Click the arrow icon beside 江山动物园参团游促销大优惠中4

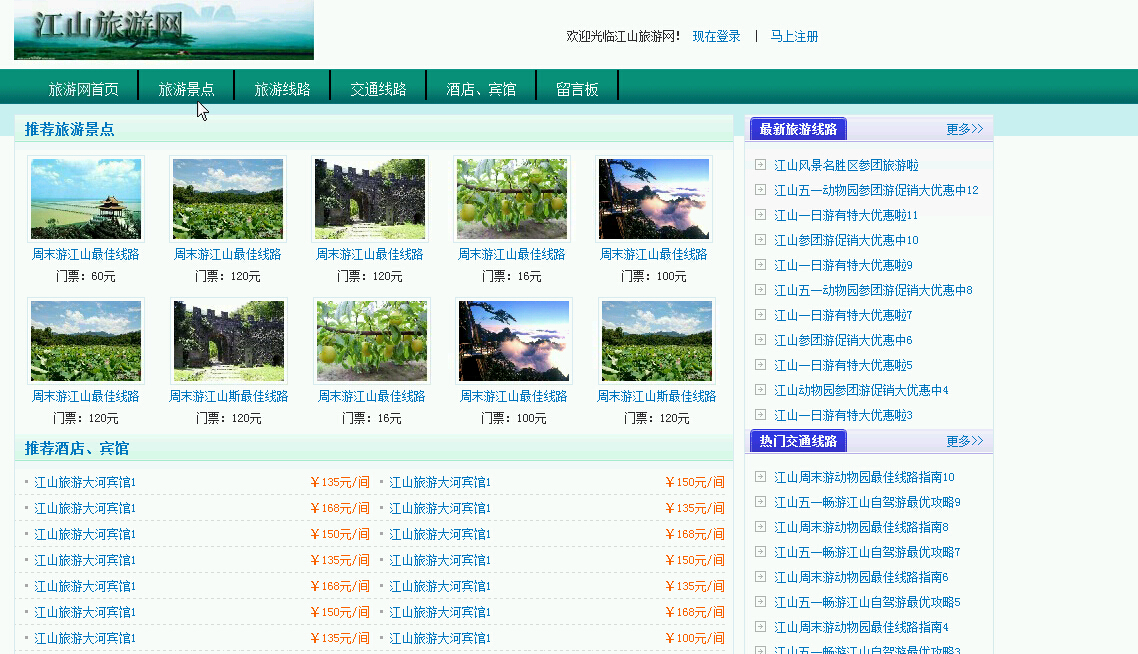[760, 390]
